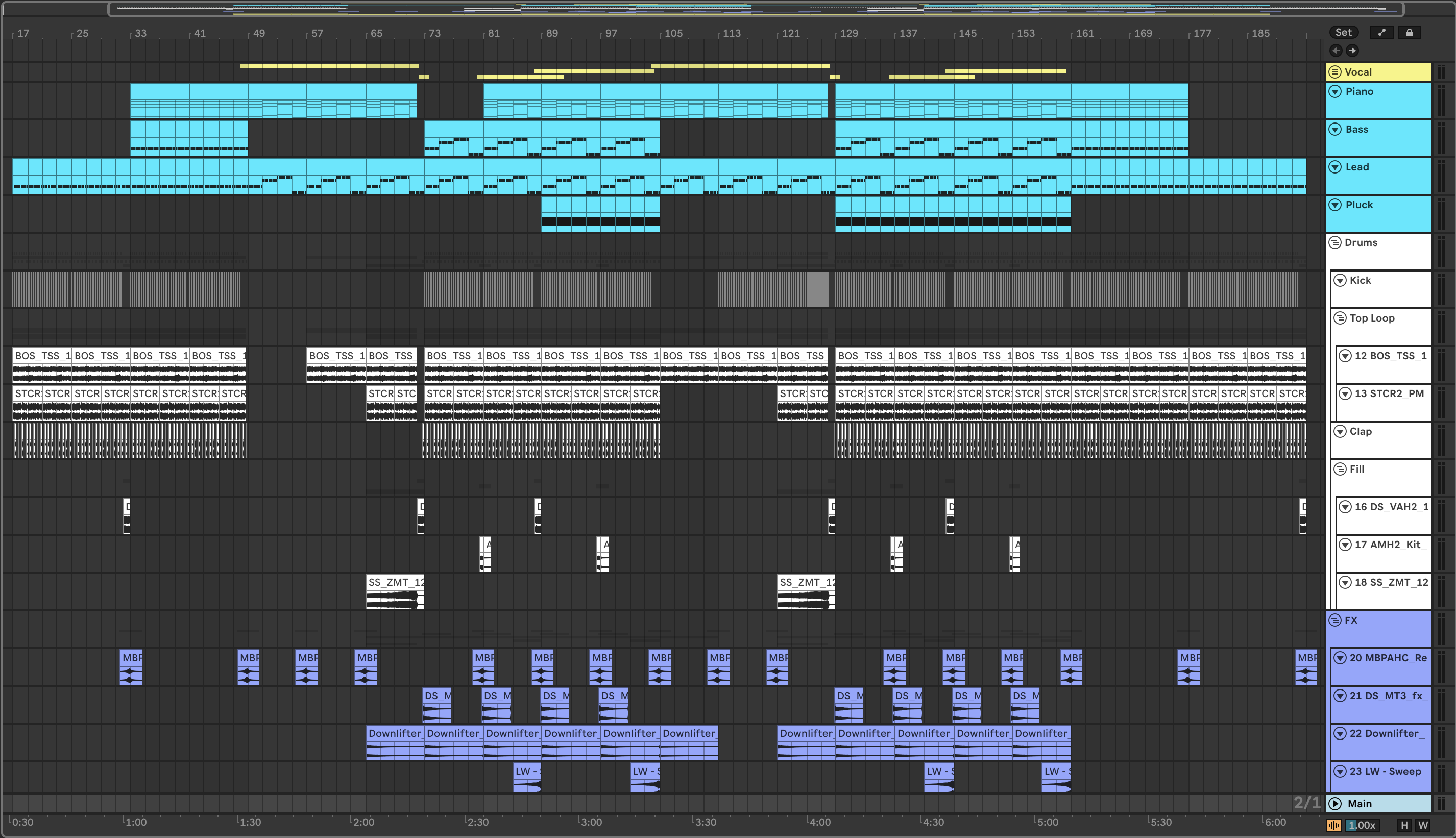Click bar 89 in the timeline ruler
Image resolution: width=1456 pixels, height=838 pixels.
point(551,33)
